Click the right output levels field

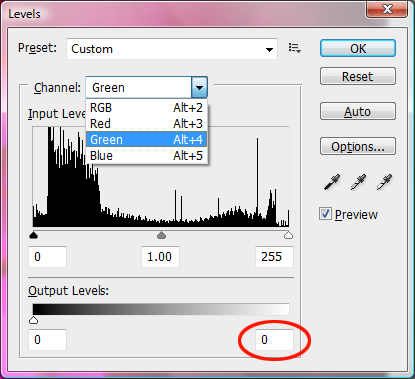(x=274, y=340)
